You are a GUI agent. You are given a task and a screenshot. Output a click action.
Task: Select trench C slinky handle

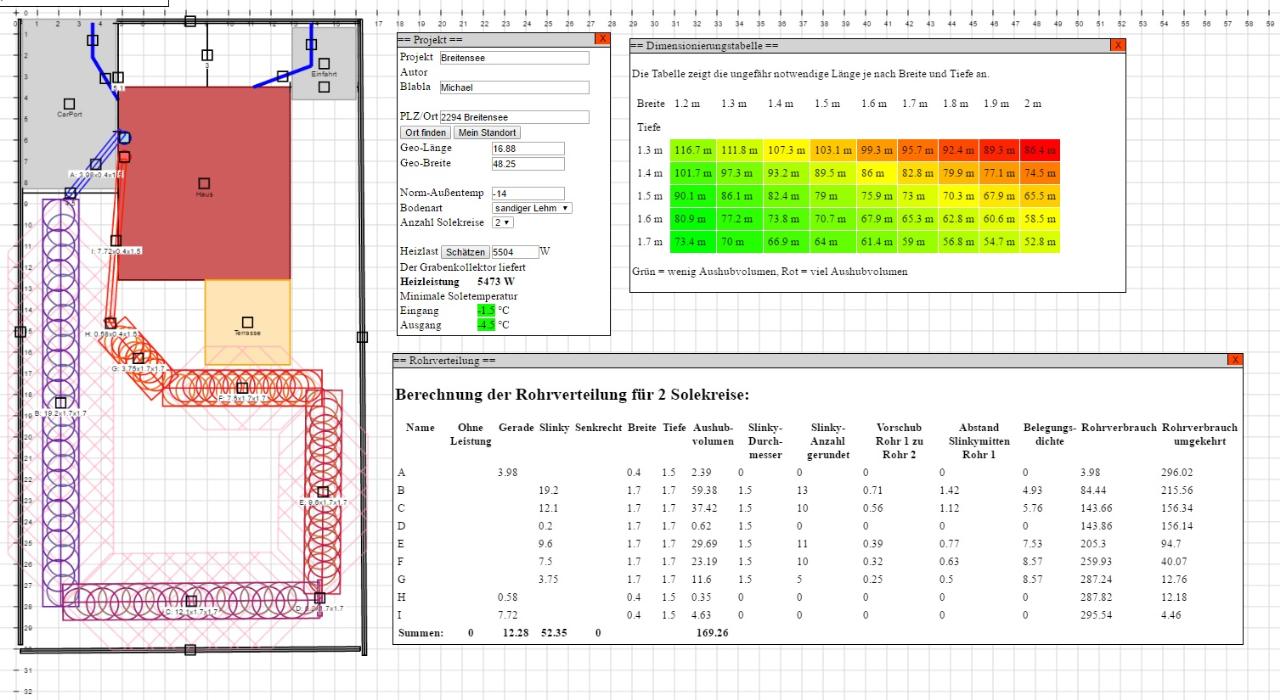190,601
